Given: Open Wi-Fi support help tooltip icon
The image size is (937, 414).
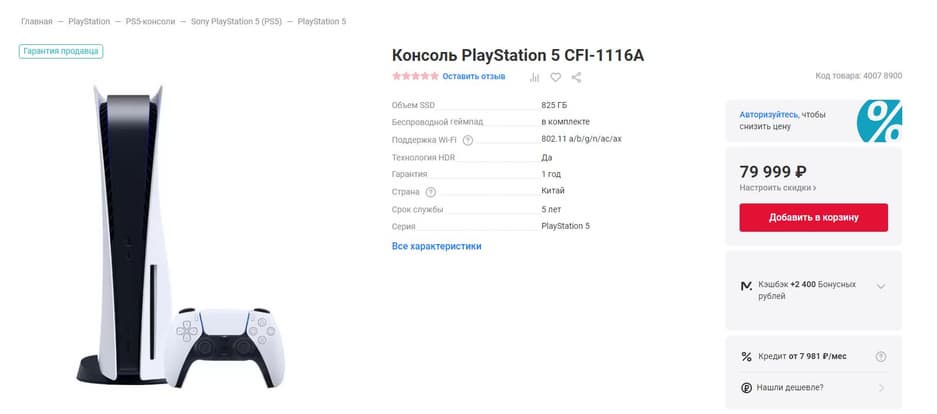Looking at the screenshot, I should point(468,140).
